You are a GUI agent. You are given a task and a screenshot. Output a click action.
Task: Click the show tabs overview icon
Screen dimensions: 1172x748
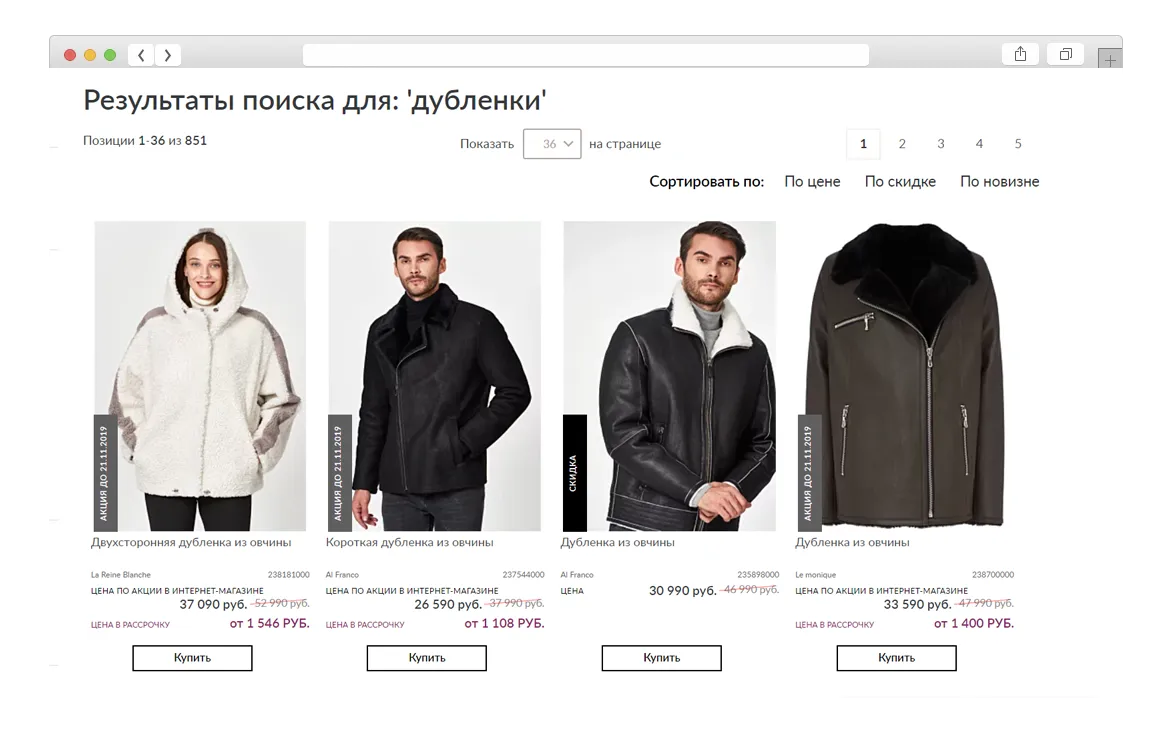[1066, 55]
